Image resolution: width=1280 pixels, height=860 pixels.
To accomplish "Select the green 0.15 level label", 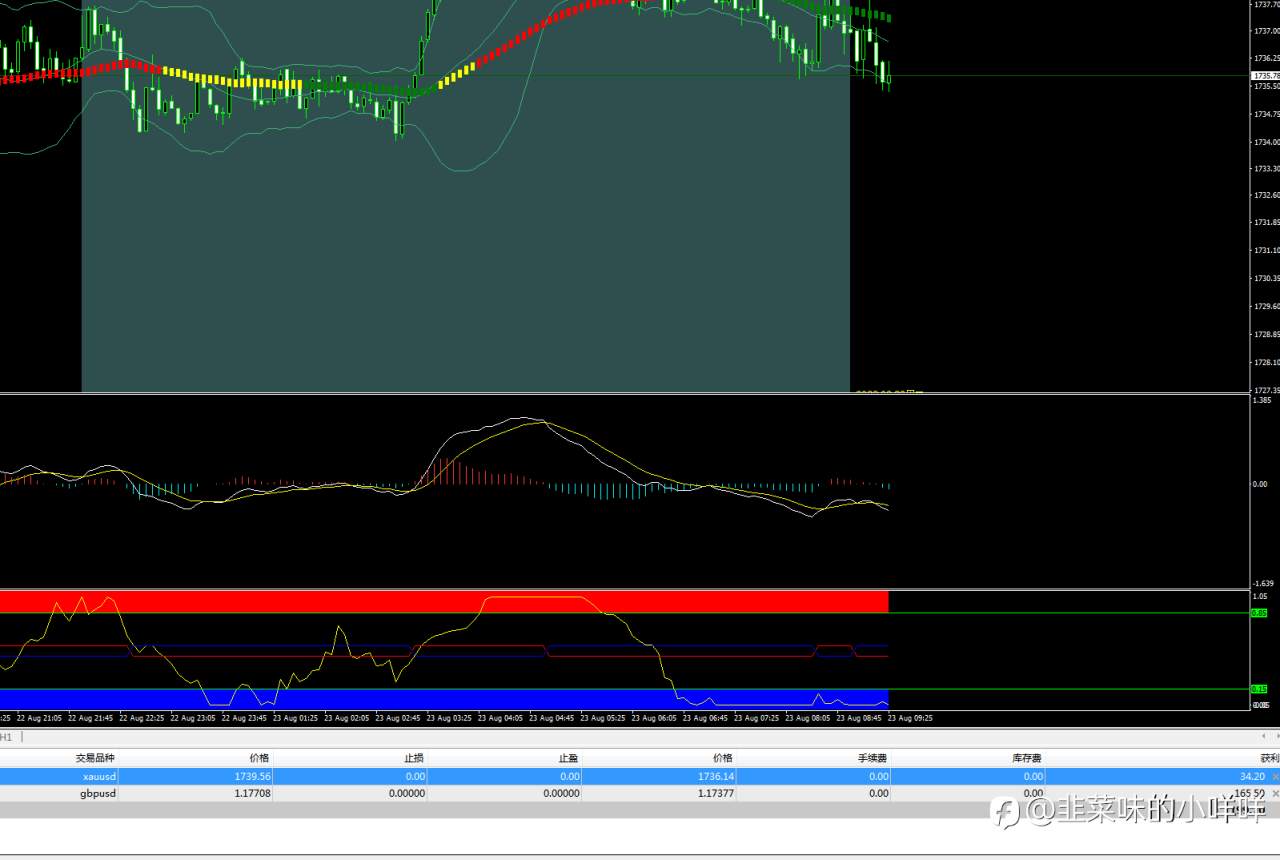I will point(1259,689).
